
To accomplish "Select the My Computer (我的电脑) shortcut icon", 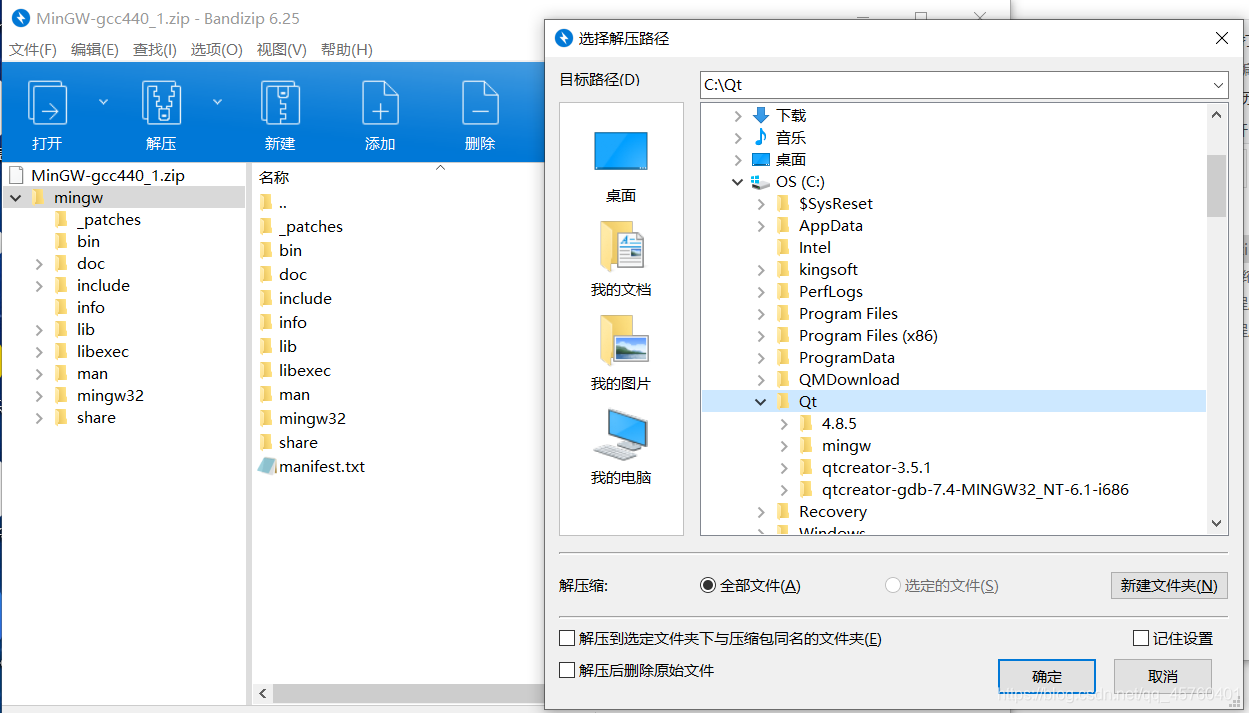I will (621, 434).
